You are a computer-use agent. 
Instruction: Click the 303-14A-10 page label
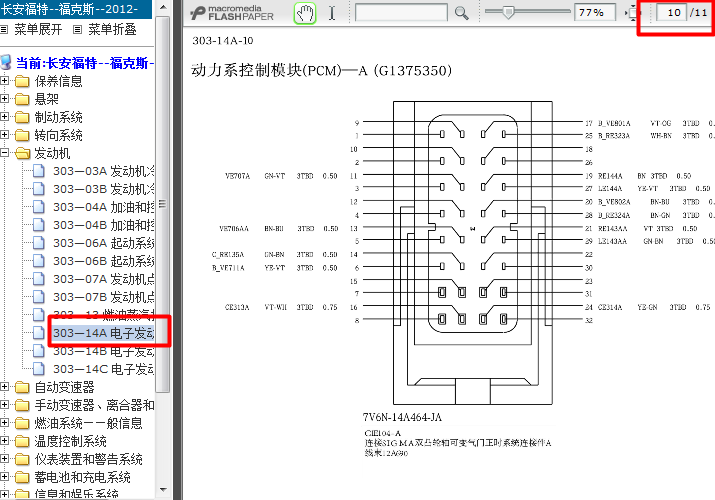[x=223, y=41]
